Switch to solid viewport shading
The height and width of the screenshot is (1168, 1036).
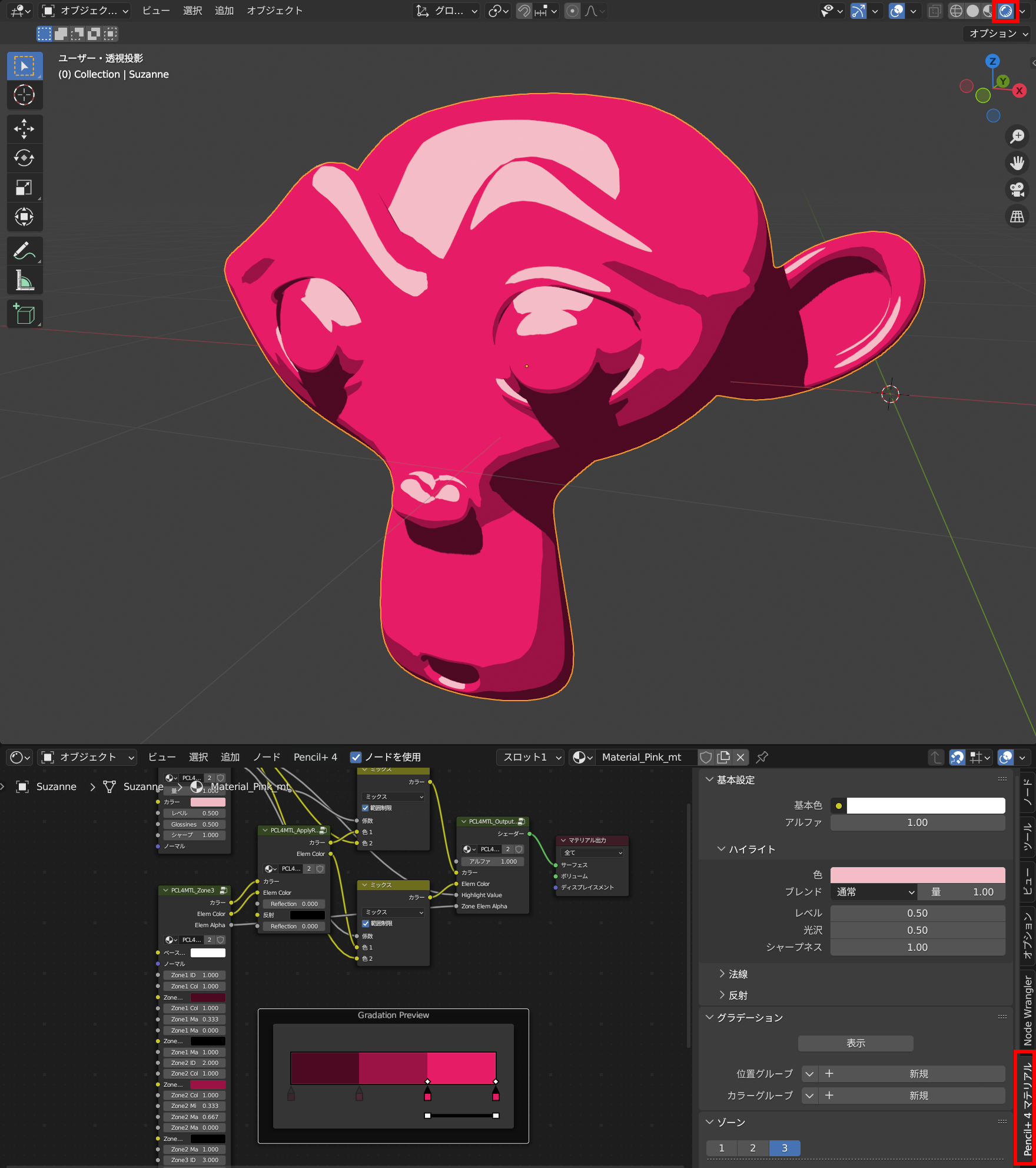972,11
